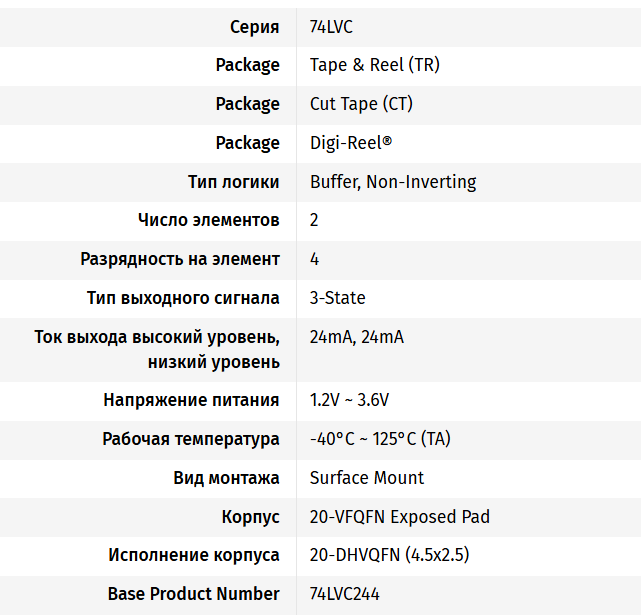Click the Surface Mount value

(x=367, y=478)
